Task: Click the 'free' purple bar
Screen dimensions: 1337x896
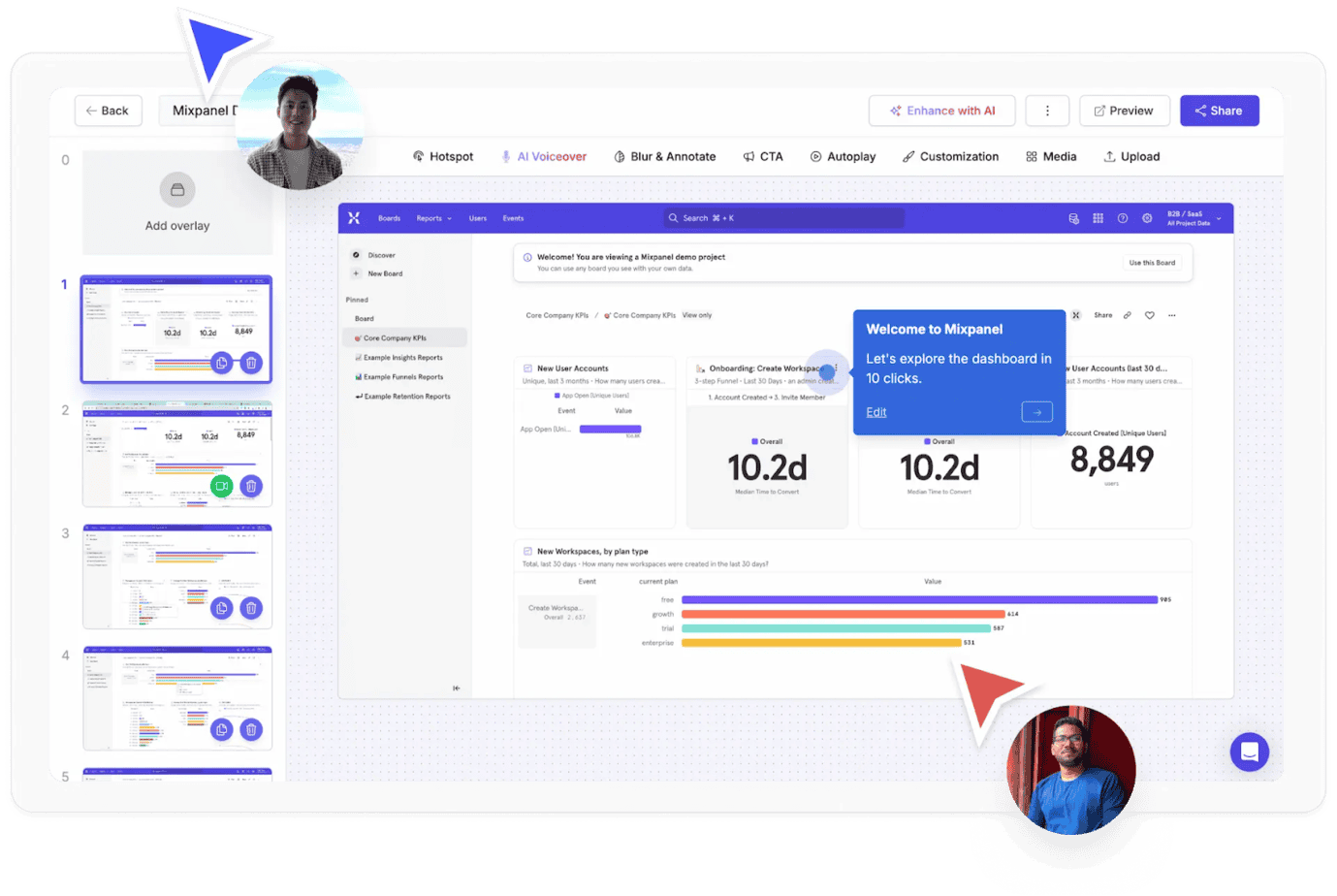Action: pos(919,599)
